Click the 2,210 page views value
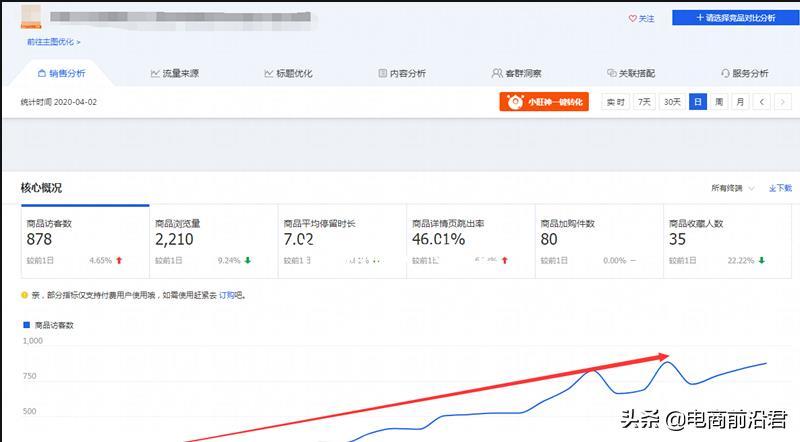 (174, 239)
